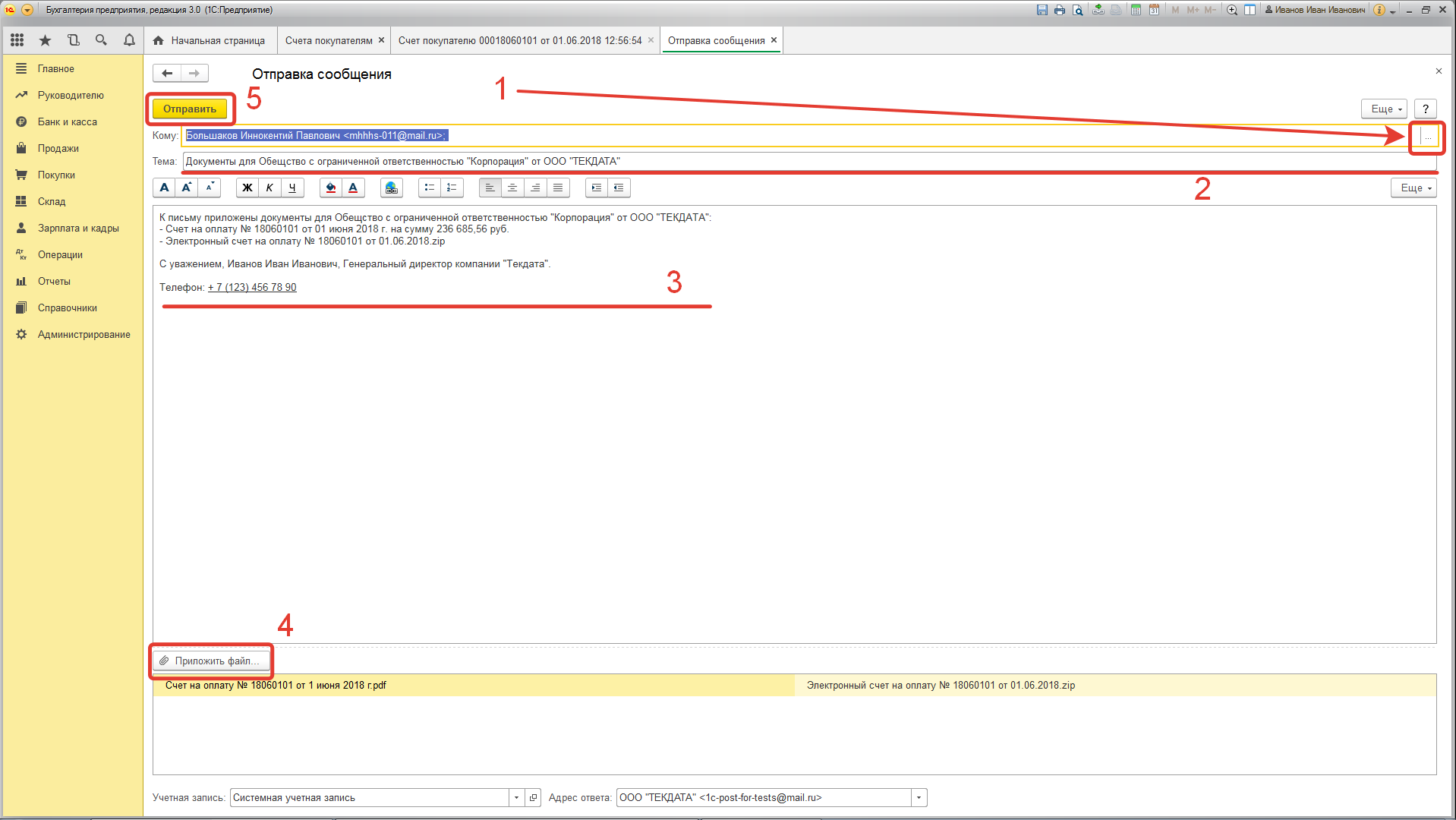1456x820 pixels.
Task: Insert a numbered list
Action: [x=452, y=188]
